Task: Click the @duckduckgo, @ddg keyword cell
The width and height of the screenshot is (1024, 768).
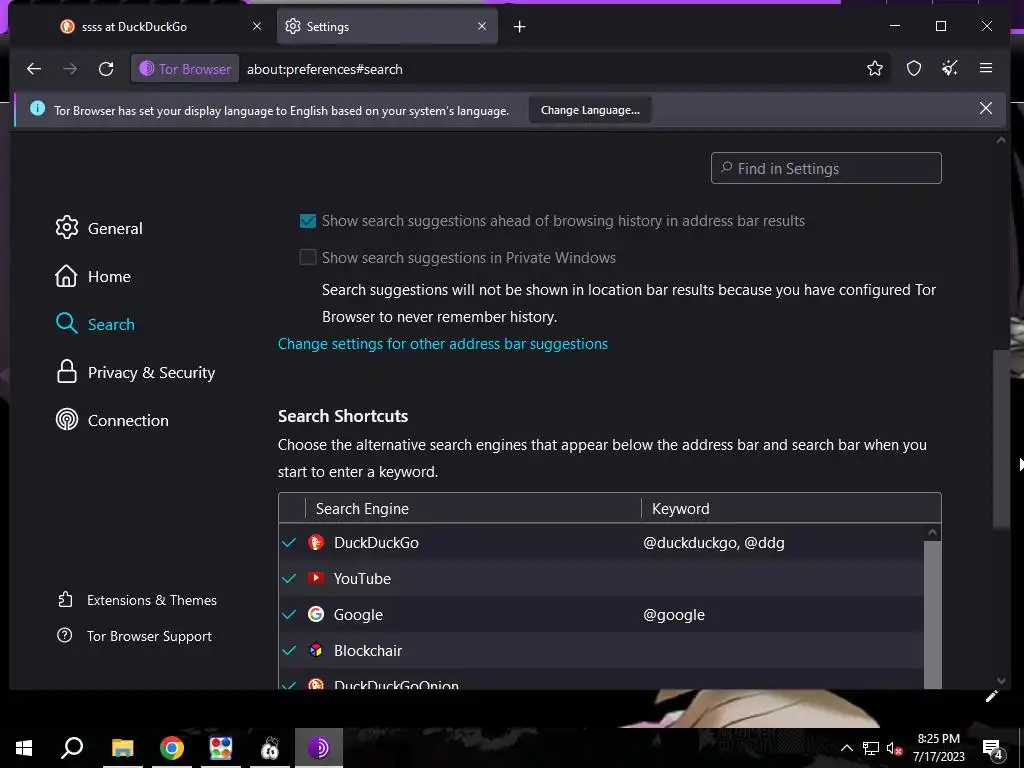Action: [x=714, y=543]
